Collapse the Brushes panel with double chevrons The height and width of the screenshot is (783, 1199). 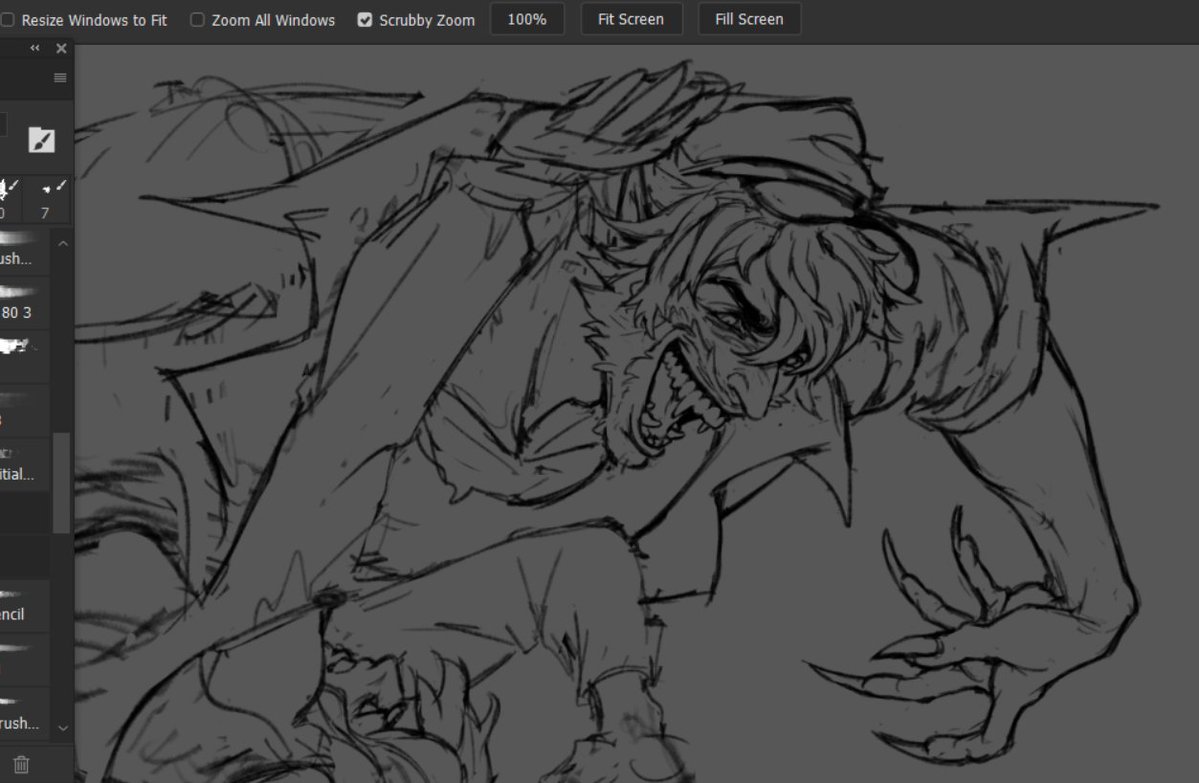(x=34, y=47)
